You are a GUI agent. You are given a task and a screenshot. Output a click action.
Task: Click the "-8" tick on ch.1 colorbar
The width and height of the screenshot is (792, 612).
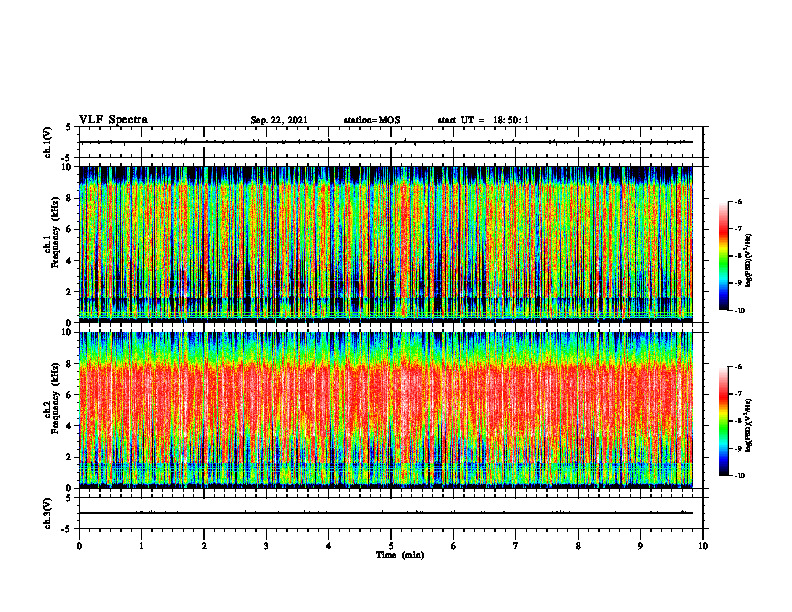pyautogui.click(x=738, y=256)
